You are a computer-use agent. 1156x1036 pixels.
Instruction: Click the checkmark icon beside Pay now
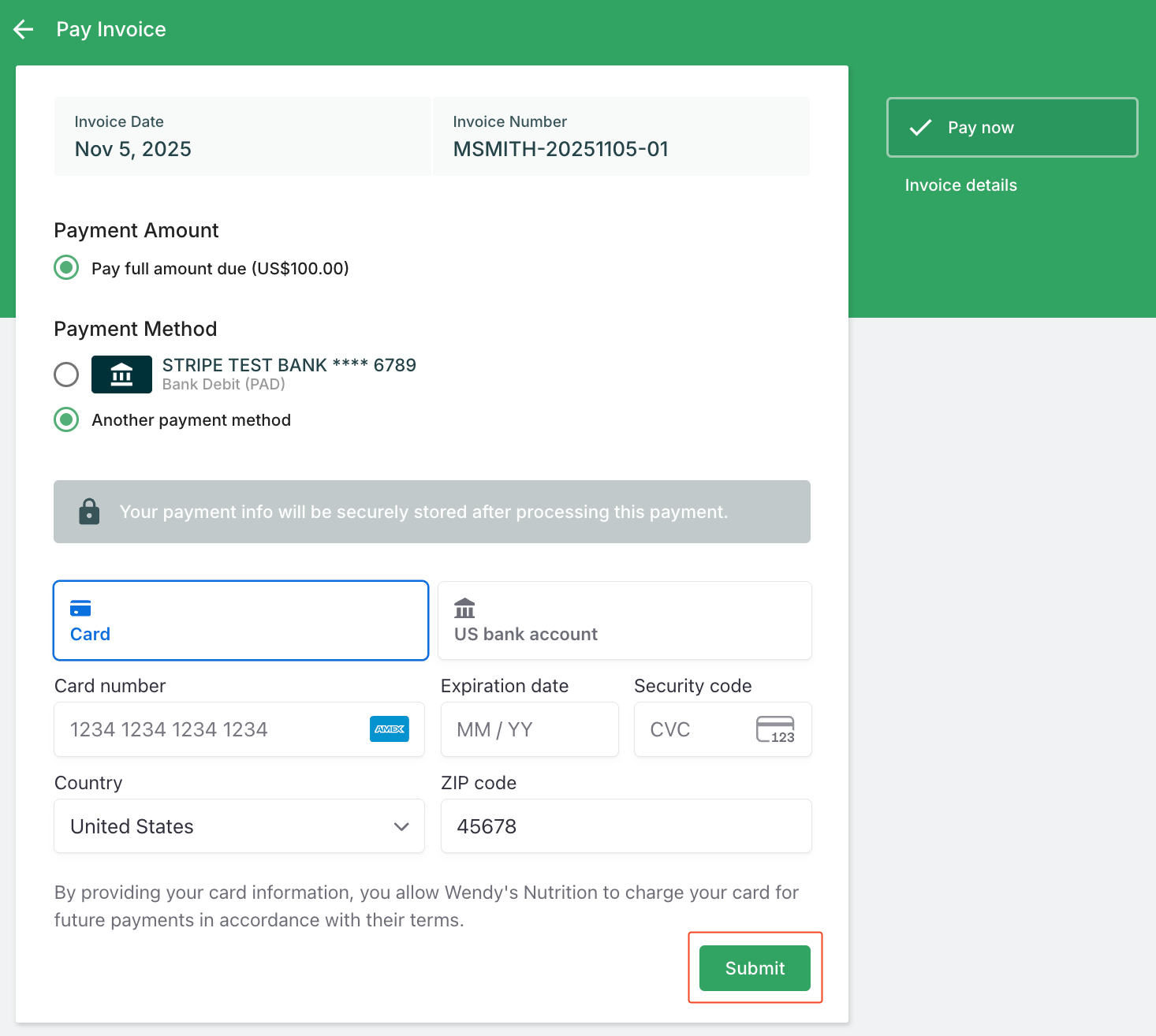[x=920, y=128]
